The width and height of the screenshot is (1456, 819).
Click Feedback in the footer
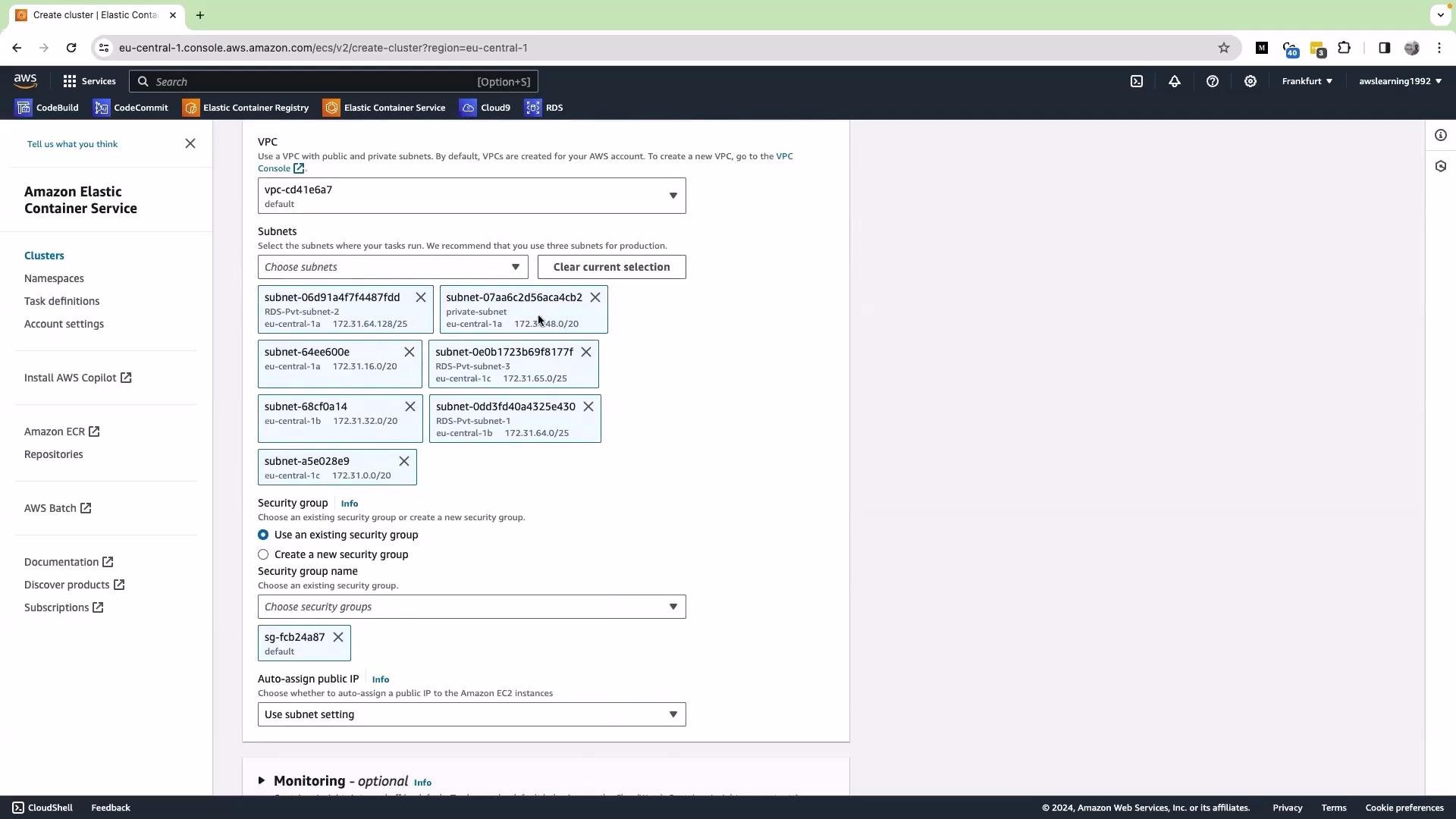(x=111, y=808)
